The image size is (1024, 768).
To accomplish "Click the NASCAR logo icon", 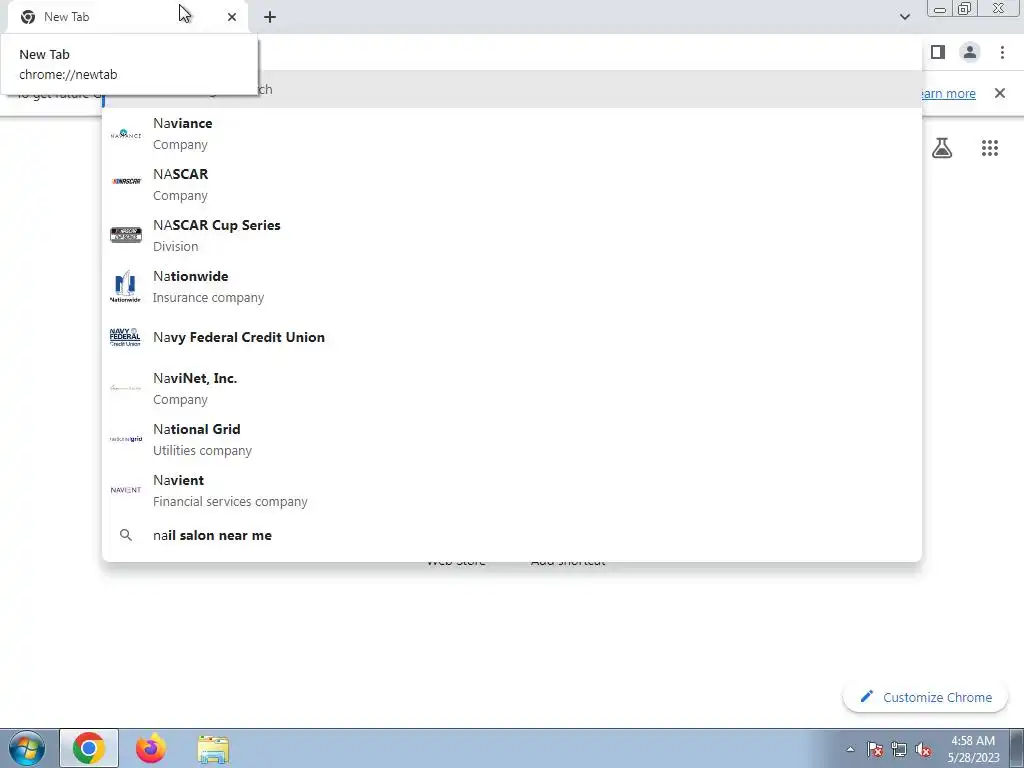I will tap(126, 182).
